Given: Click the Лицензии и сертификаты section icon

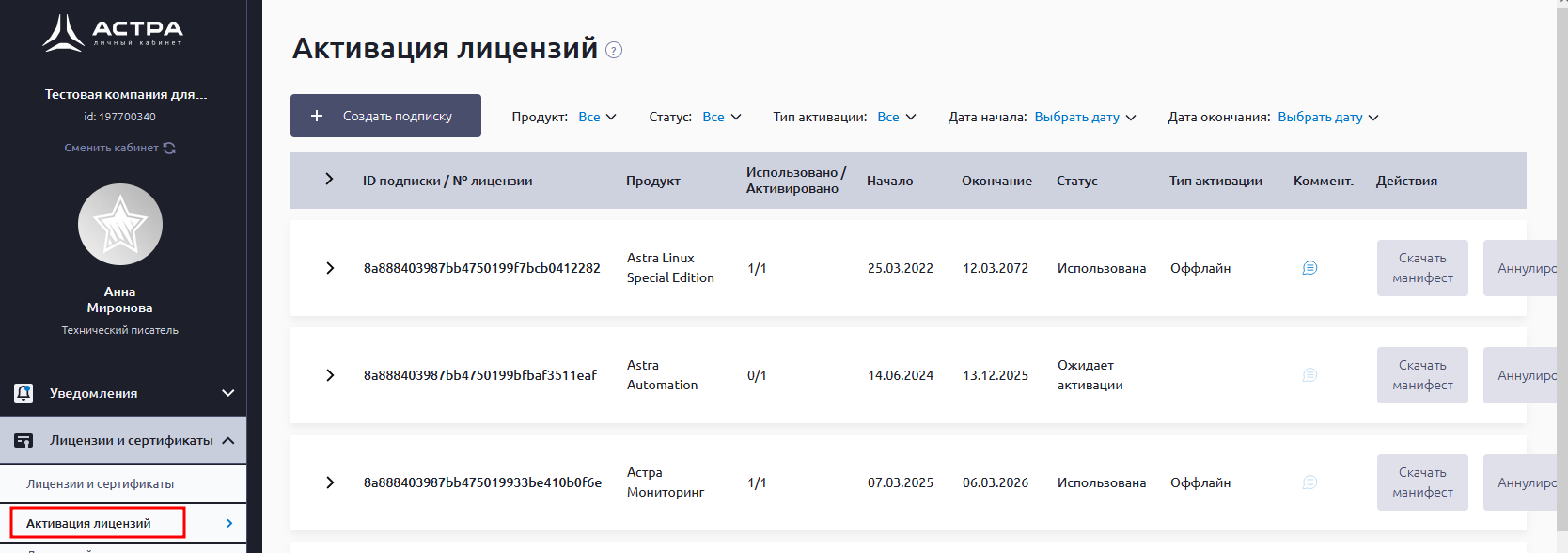Looking at the screenshot, I should click(x=24, y=440).
